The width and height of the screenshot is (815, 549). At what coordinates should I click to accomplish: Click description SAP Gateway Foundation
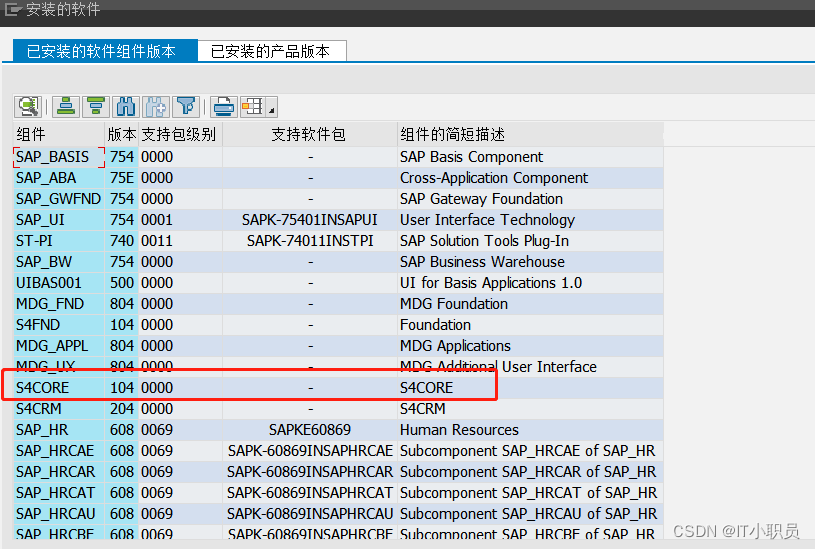[481, 199]
